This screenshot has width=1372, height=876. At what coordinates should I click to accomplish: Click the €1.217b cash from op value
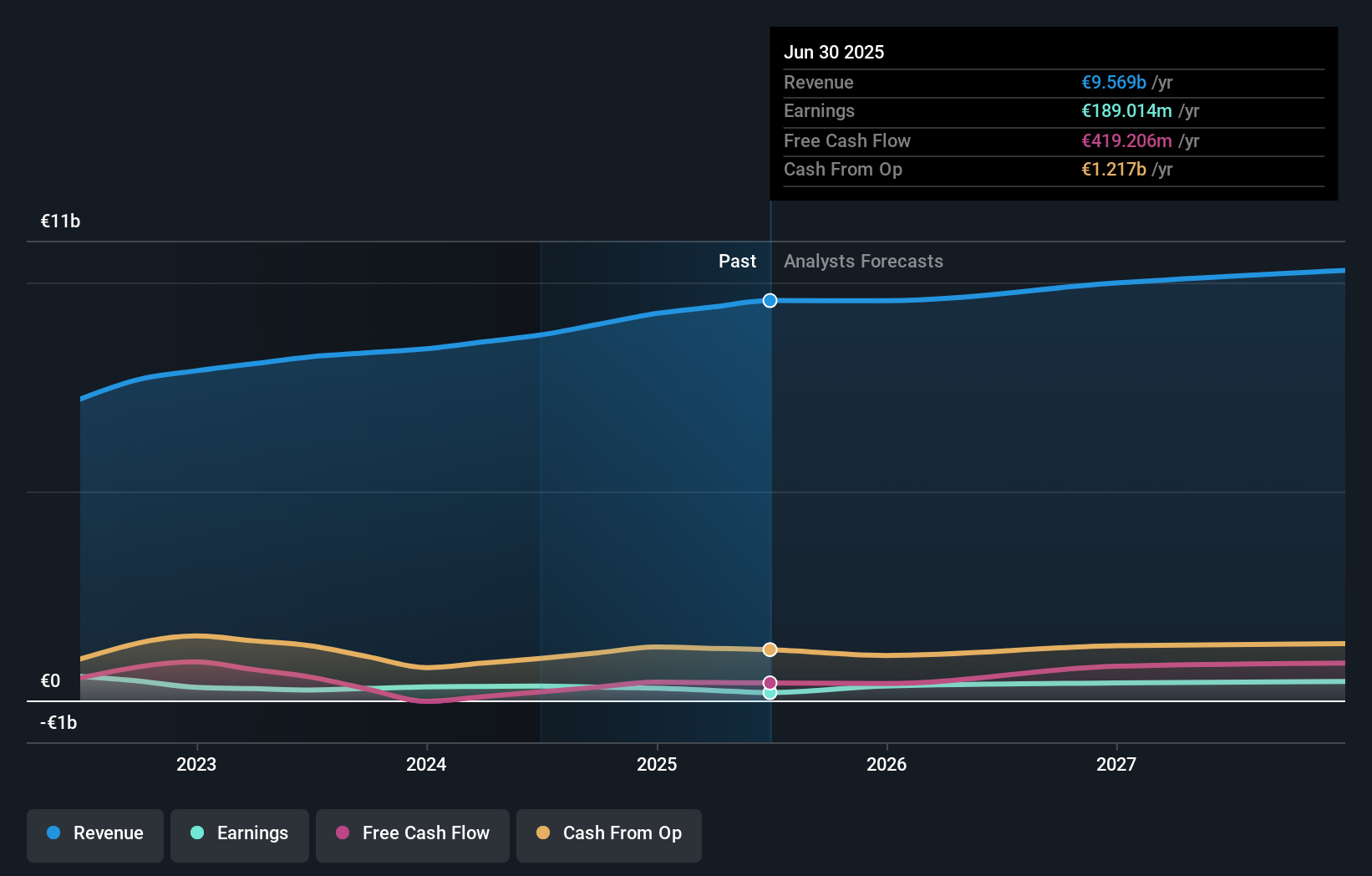coord(1114,169)
